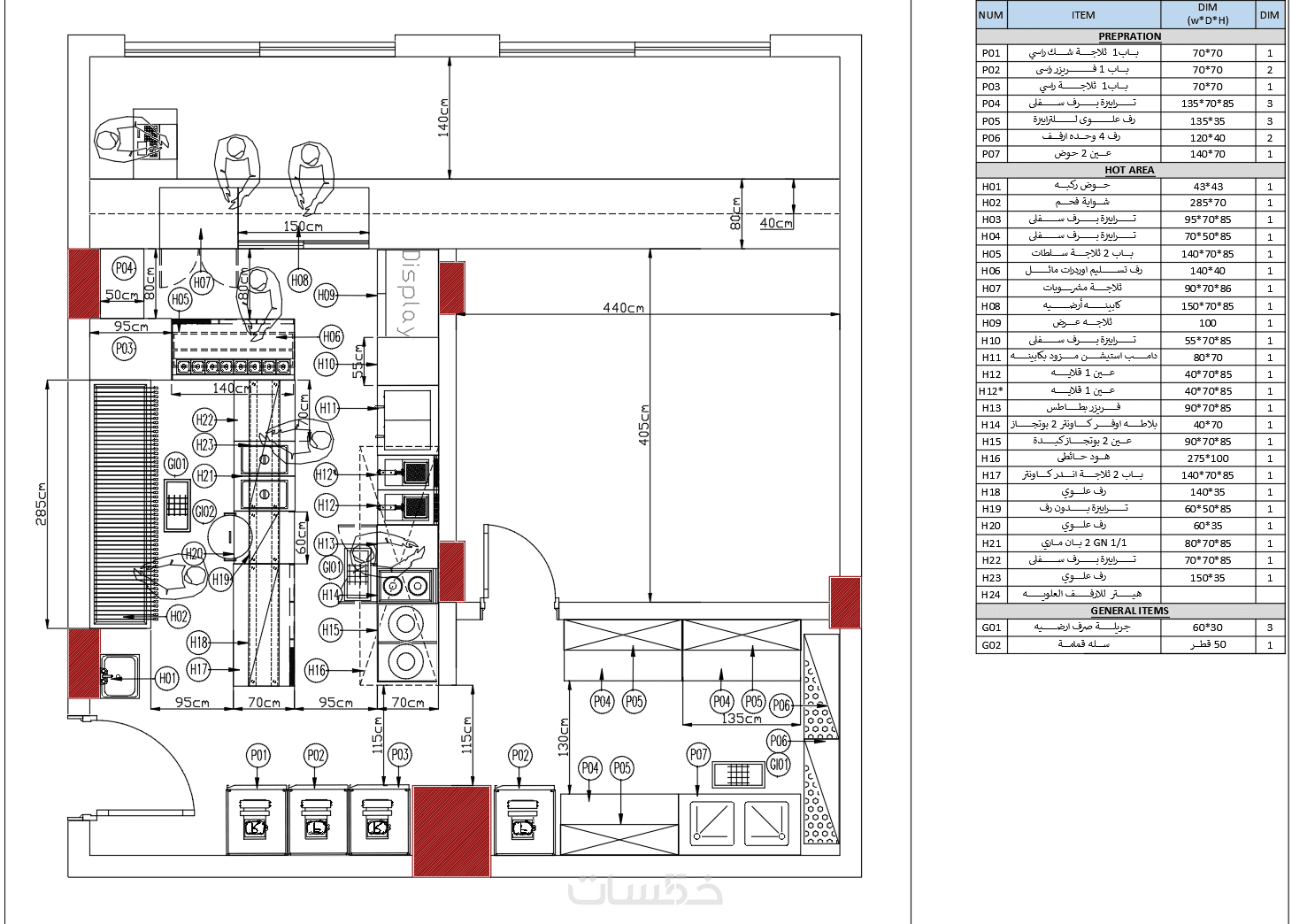Click the "60*30" dimension cell

[x=1208, y=628]
